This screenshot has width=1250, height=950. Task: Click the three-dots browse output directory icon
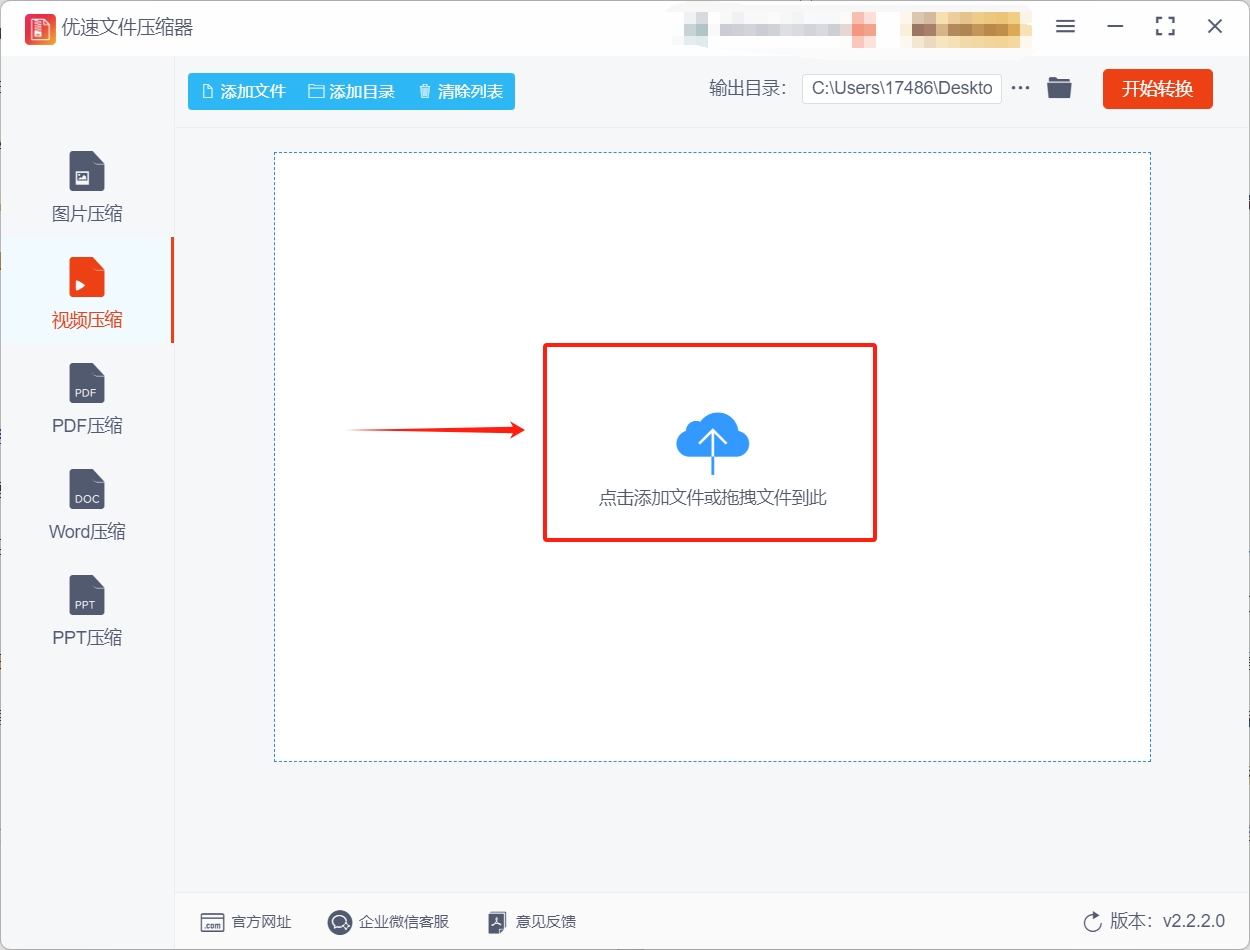coord(1020,88)
